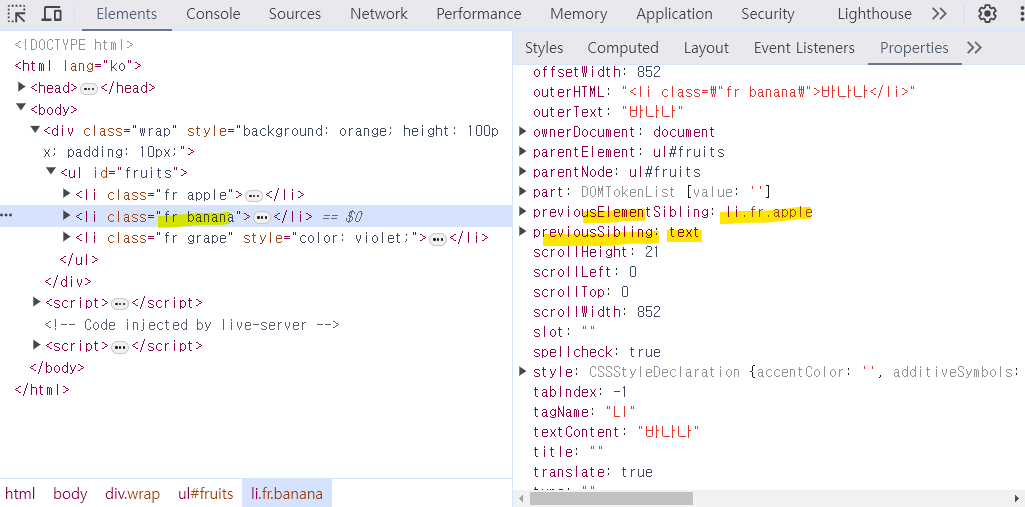The width and height of the screenshot is (1025, 507).
Task: Select the html lang ko line
Action: pos(78,66)
